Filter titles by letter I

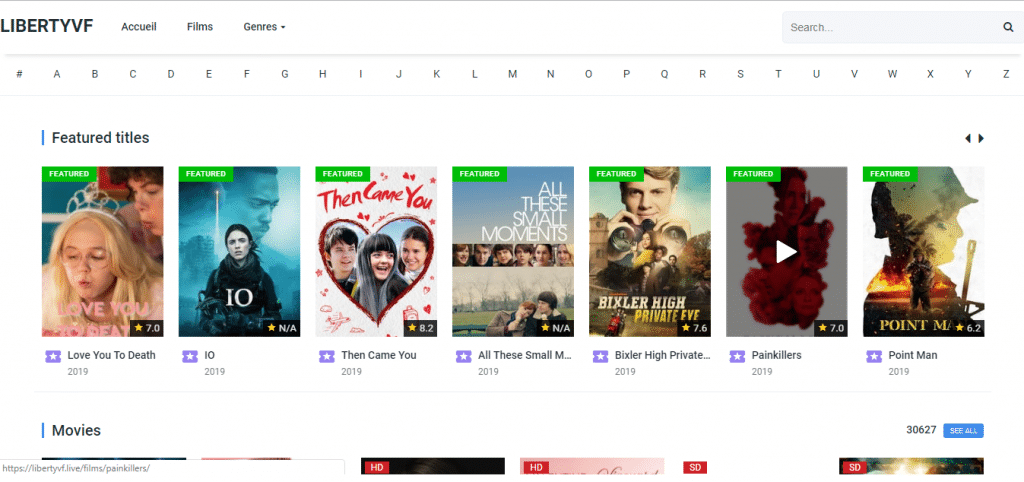(360, 74)
